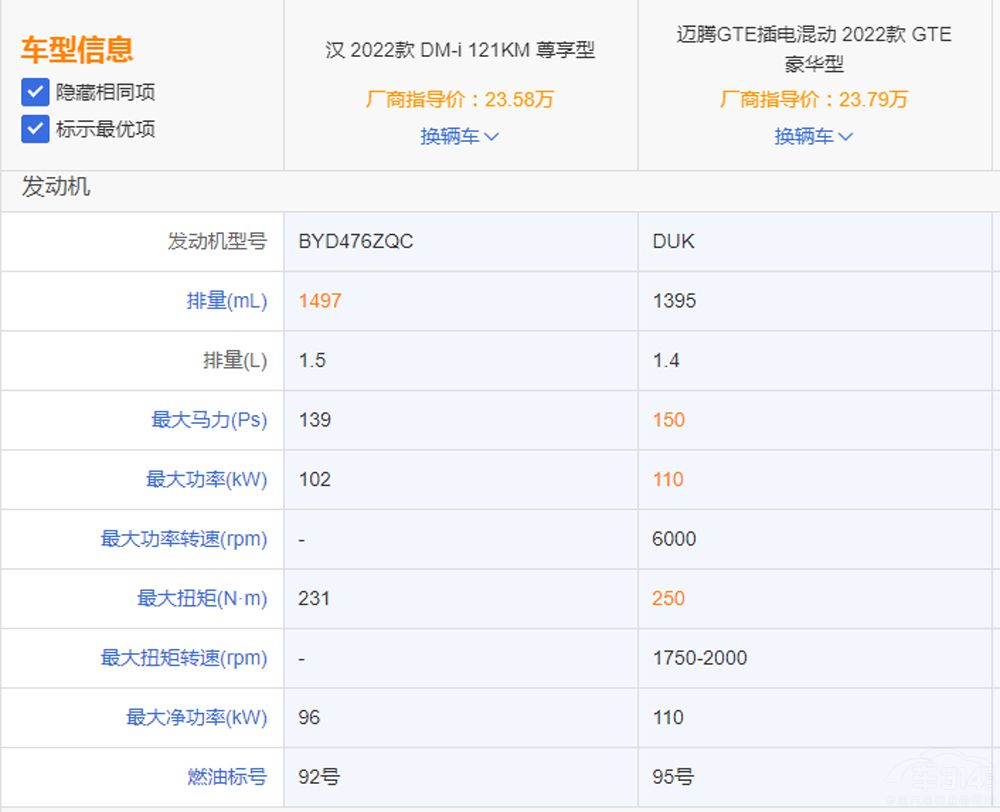Open the 最大扭矩(N·m) parameter link
Screen dimensions: 1000x812
click(202, 598)
